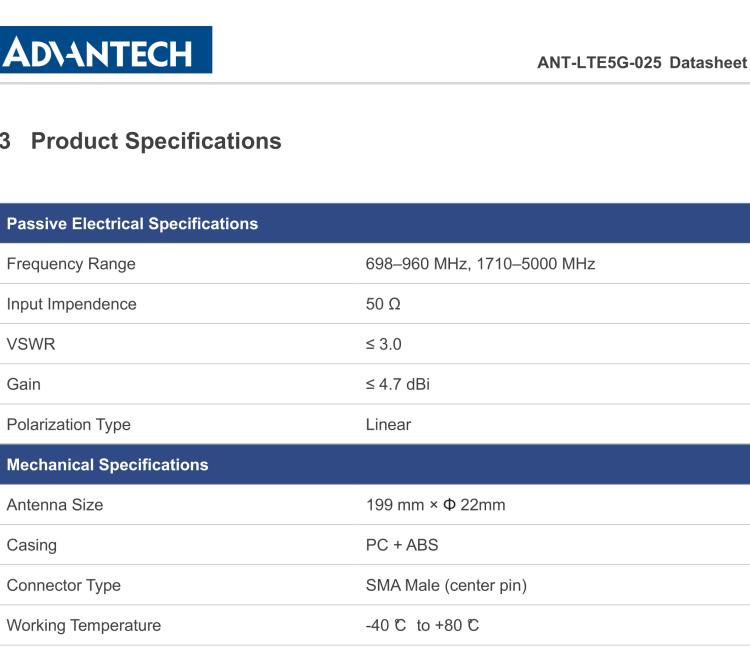
Task: Click the Frequency Range row label
Action: [x=71, y=264]
